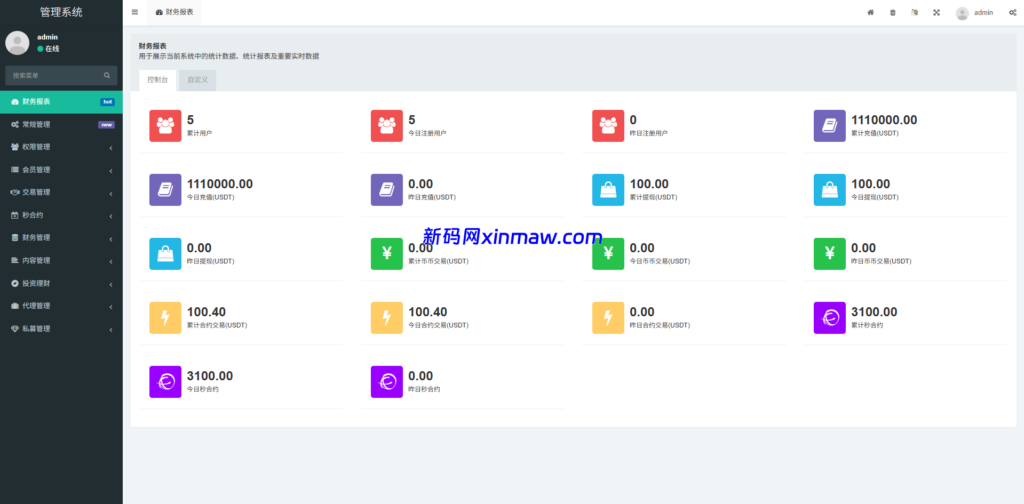Click the 在线 status text under admin

click(x=52, y=49)
